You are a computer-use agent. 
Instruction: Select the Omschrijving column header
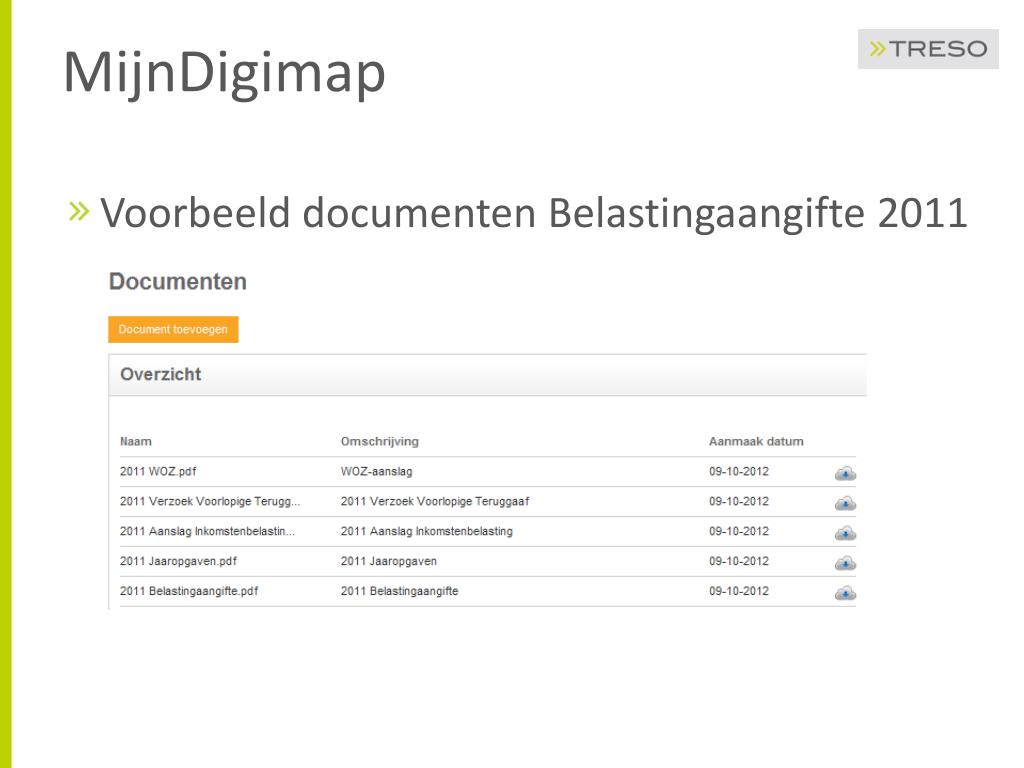[x=379, y=441]
